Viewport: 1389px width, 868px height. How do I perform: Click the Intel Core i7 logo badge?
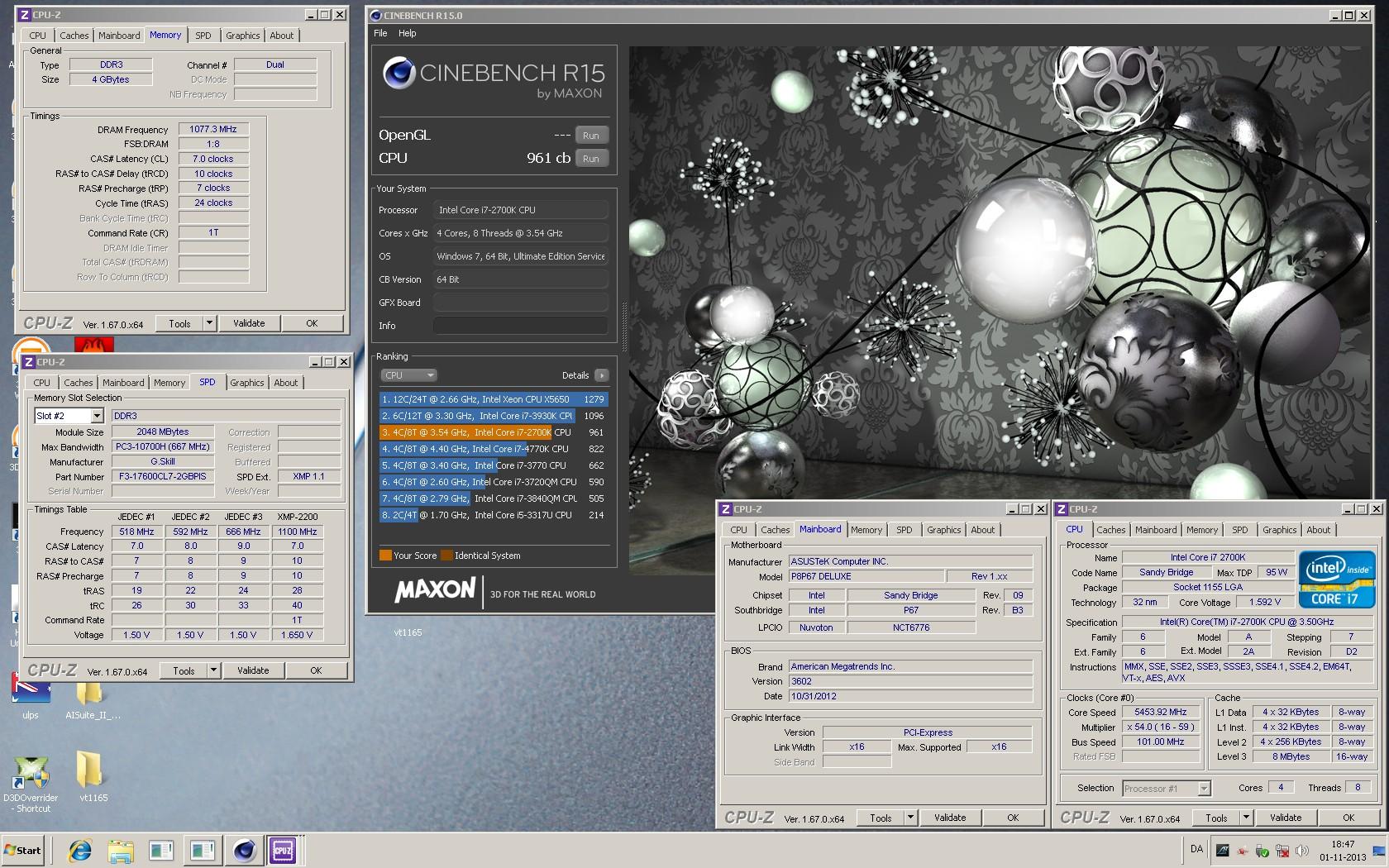tap(1337, 579)
